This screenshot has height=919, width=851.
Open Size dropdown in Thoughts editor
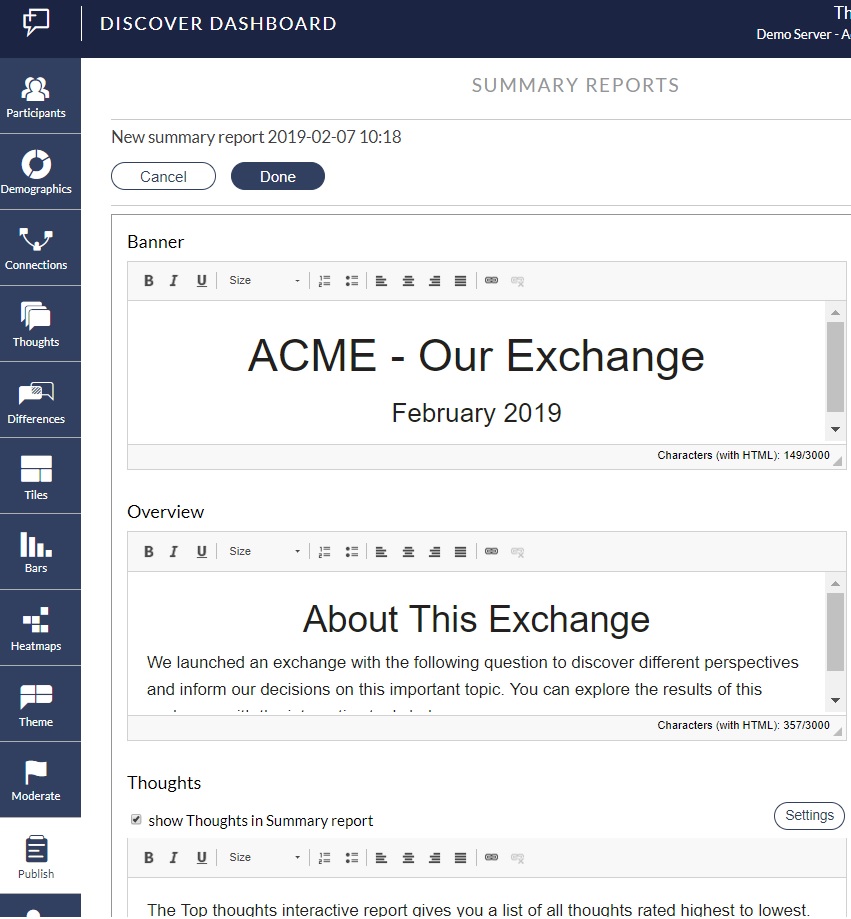(x=264, y=857)
